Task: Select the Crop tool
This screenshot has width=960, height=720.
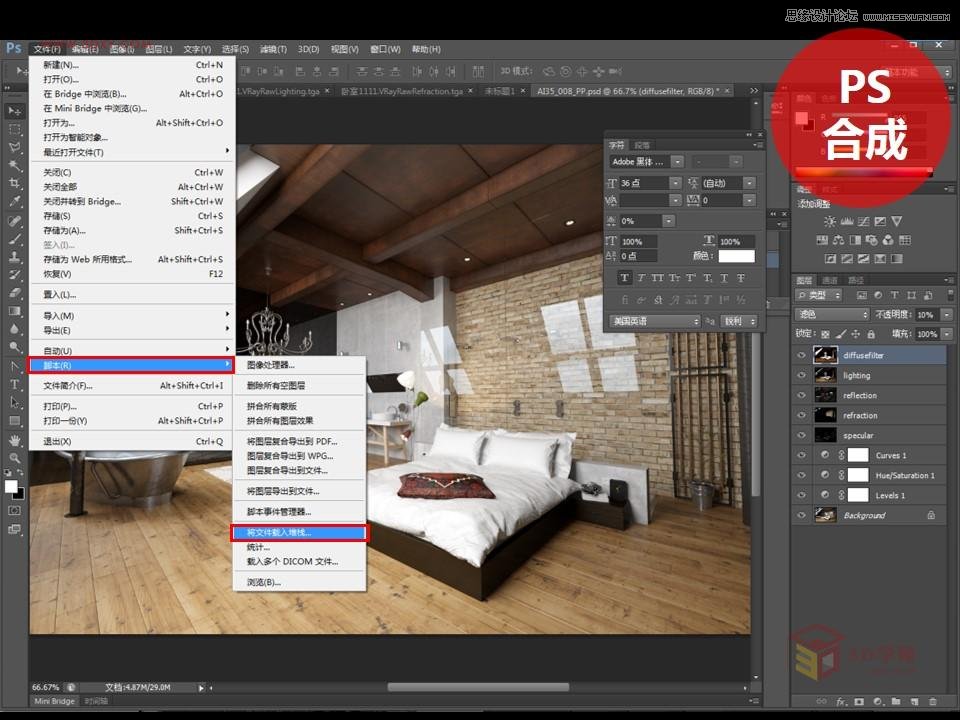Action: (15, 183)
